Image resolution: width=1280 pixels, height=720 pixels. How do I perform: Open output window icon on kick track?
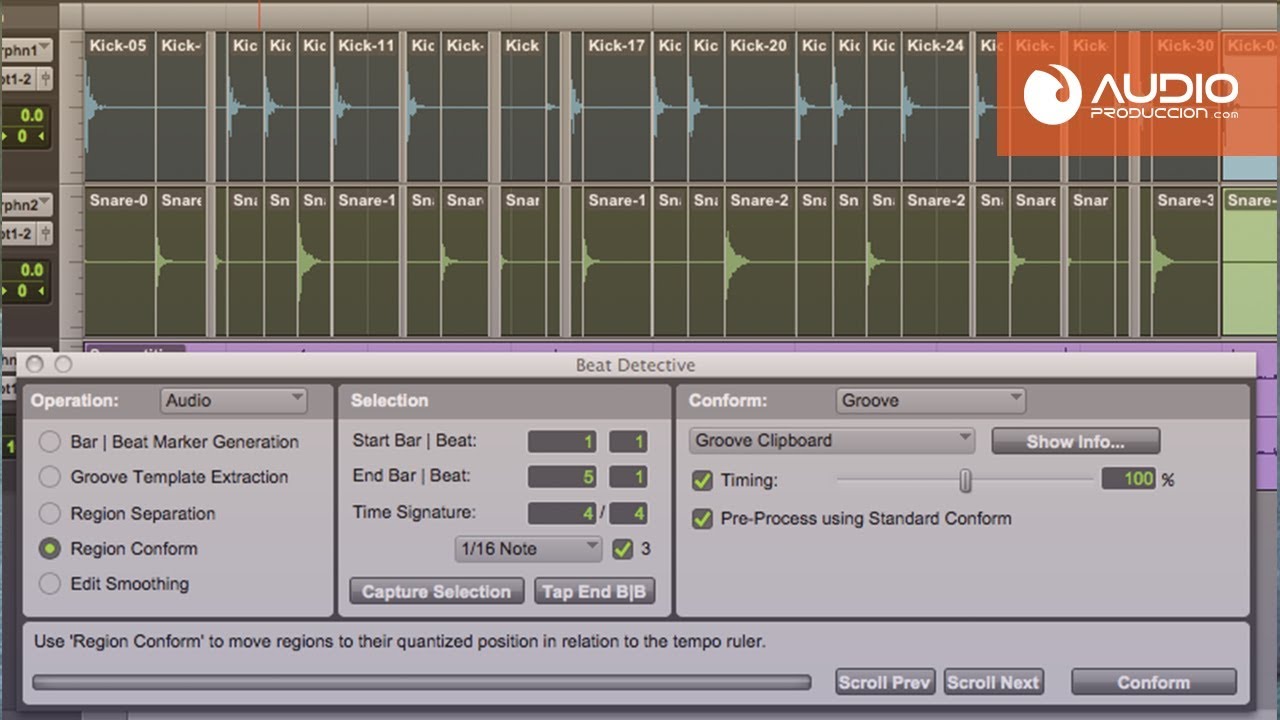coord(46,79)
